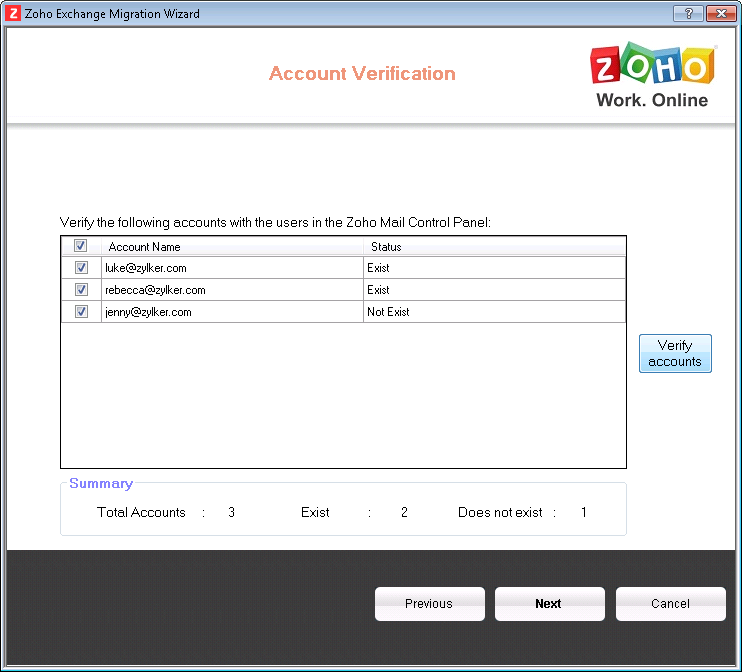Select the jenny@zylker.com account name cell
Viewport: 742px width, 672px height.
click(148, 312)
